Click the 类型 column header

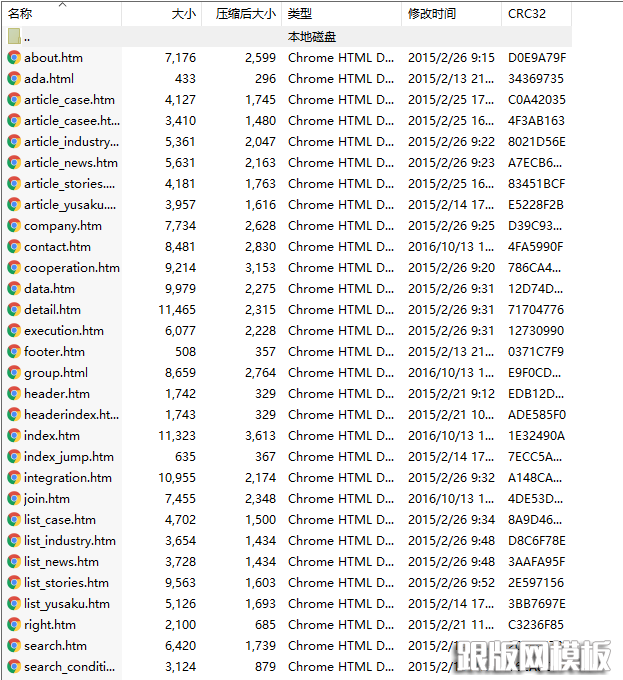300,14
